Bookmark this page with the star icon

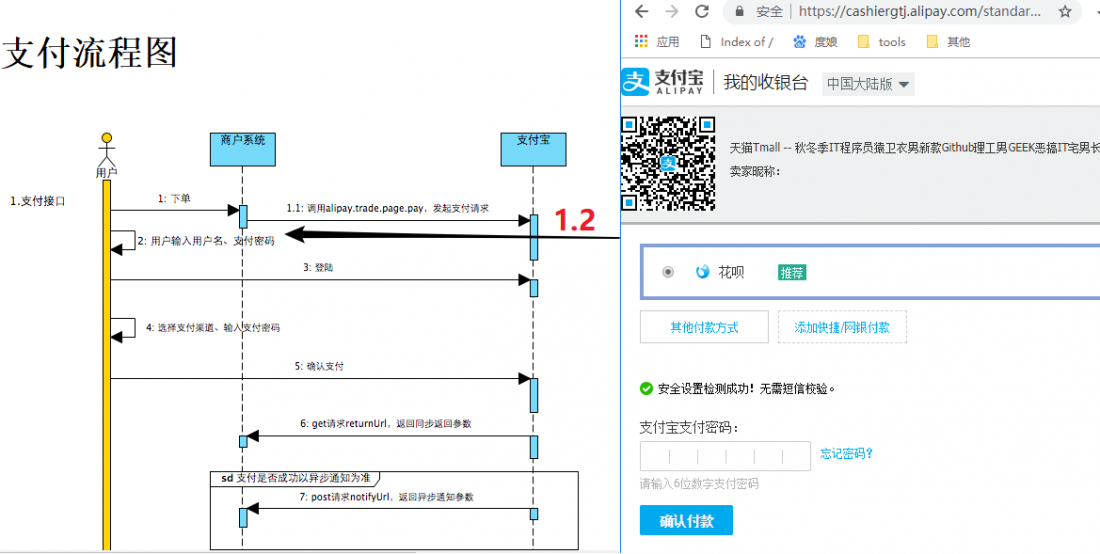(x=1065, y=11)
